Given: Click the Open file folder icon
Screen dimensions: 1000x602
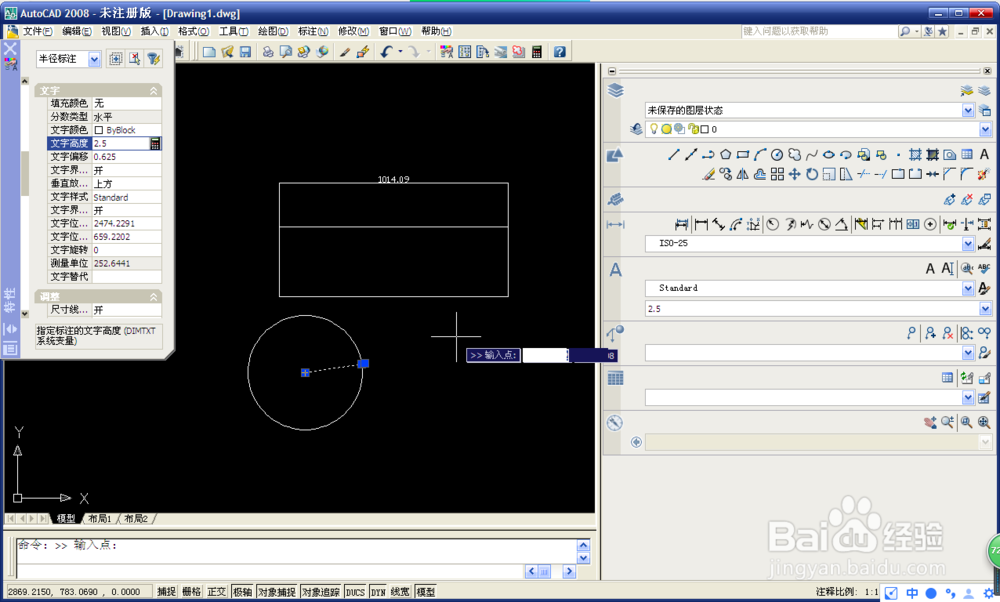Looking at the screenshot, I should pyautogui.click(x=227, y=52).
